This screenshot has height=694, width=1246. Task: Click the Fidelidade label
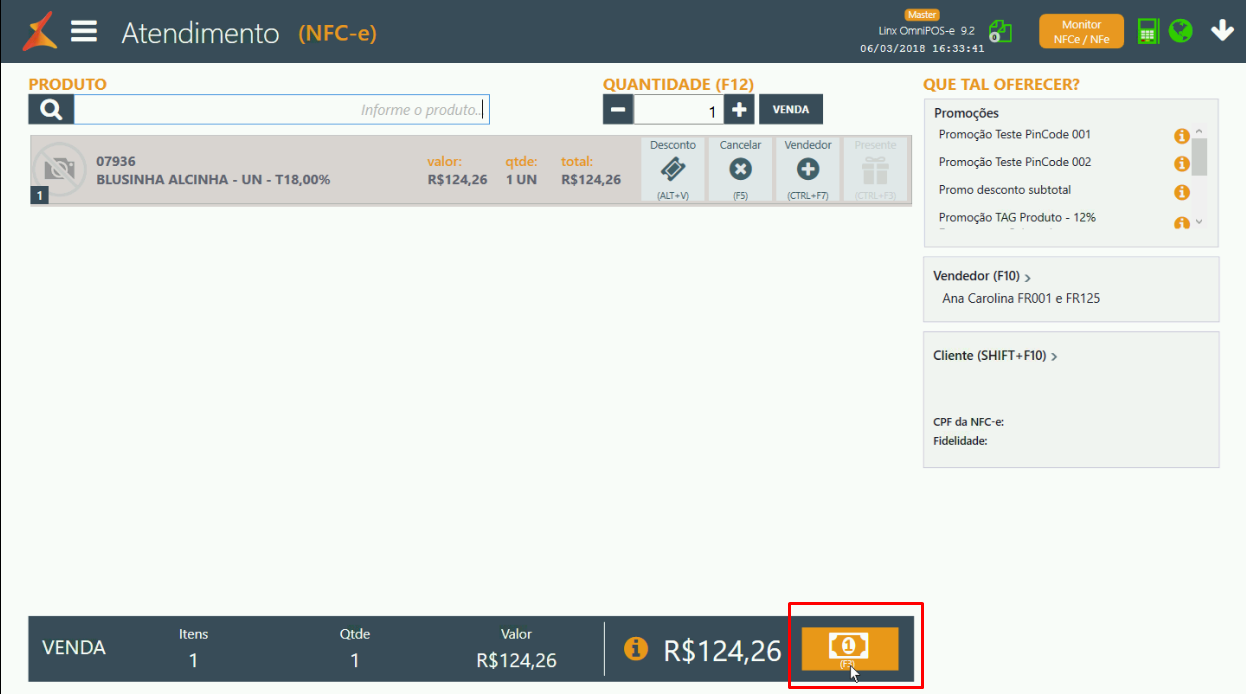click(960, 441)
